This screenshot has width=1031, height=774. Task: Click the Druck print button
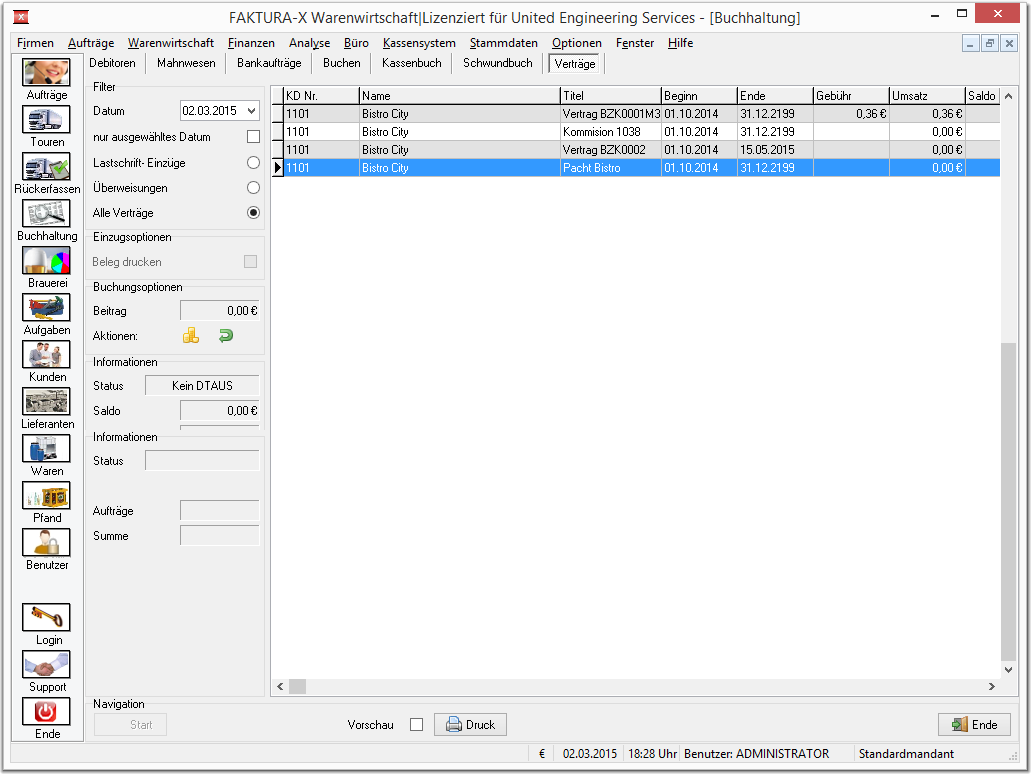470,725
